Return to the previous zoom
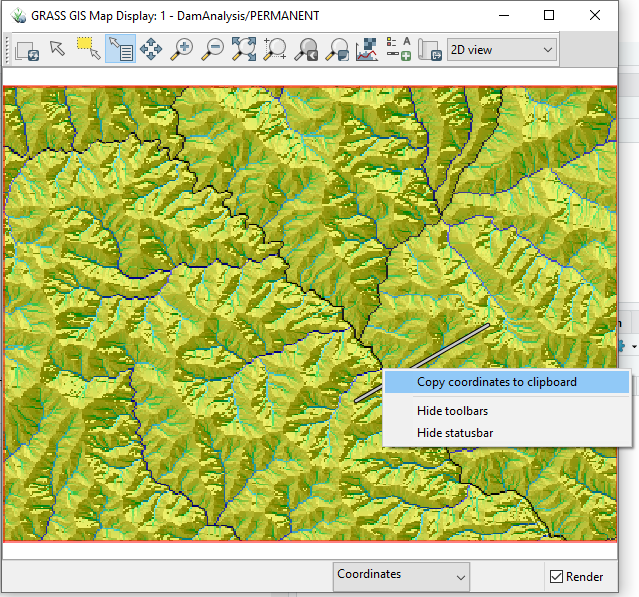 [x=306, y=49]
